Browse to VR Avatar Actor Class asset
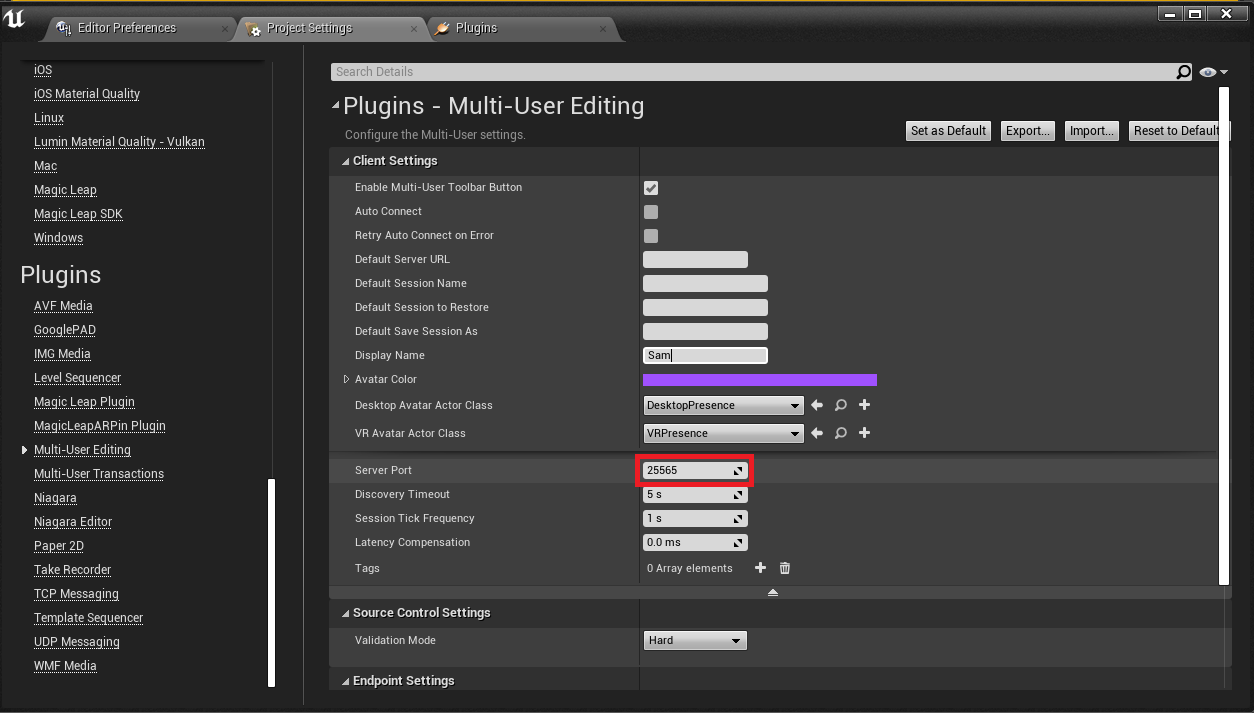1254x714 pixels. click(x=841, y=433)
